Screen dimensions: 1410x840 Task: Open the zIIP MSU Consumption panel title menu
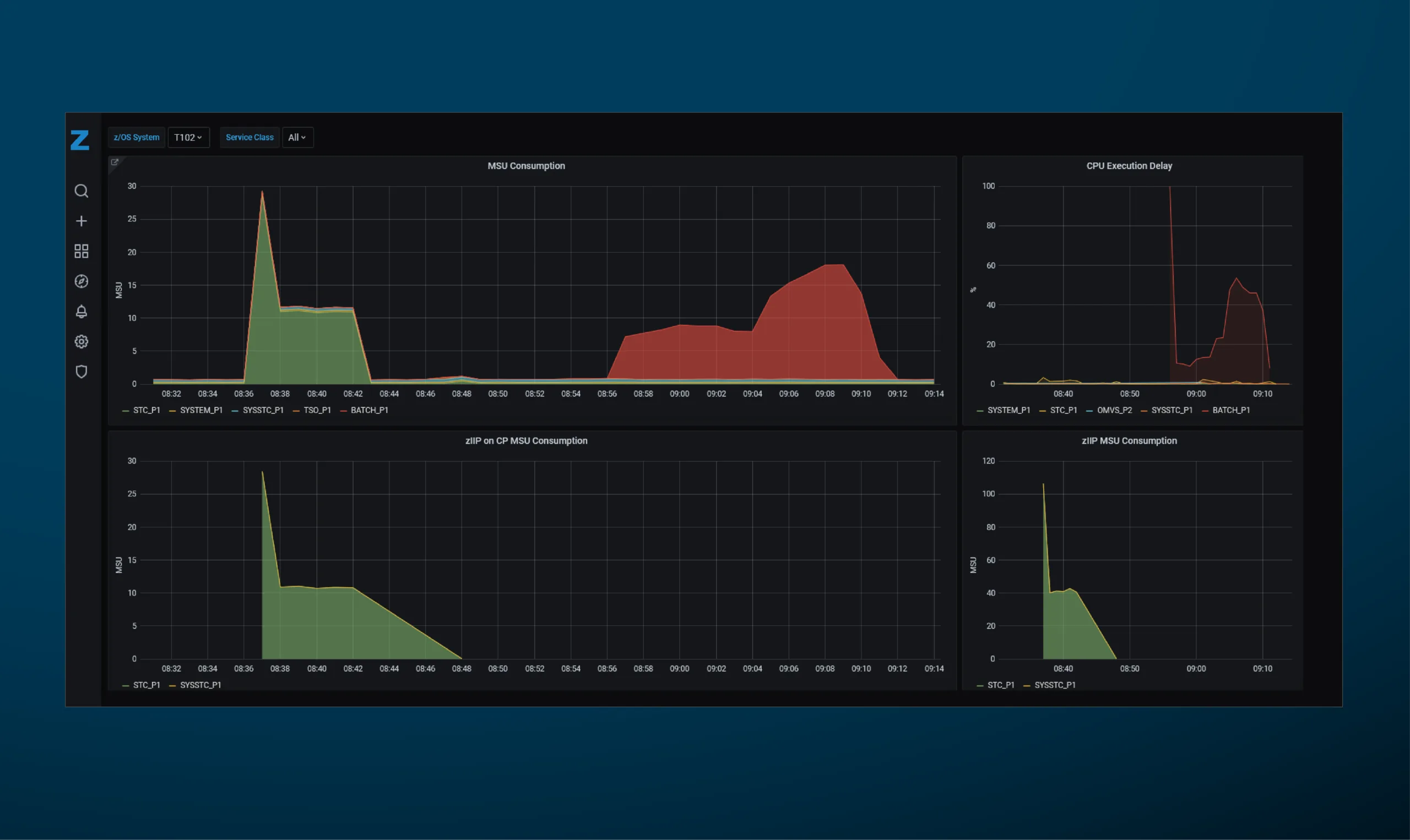pyautogui.click(x=1129, y=440)
